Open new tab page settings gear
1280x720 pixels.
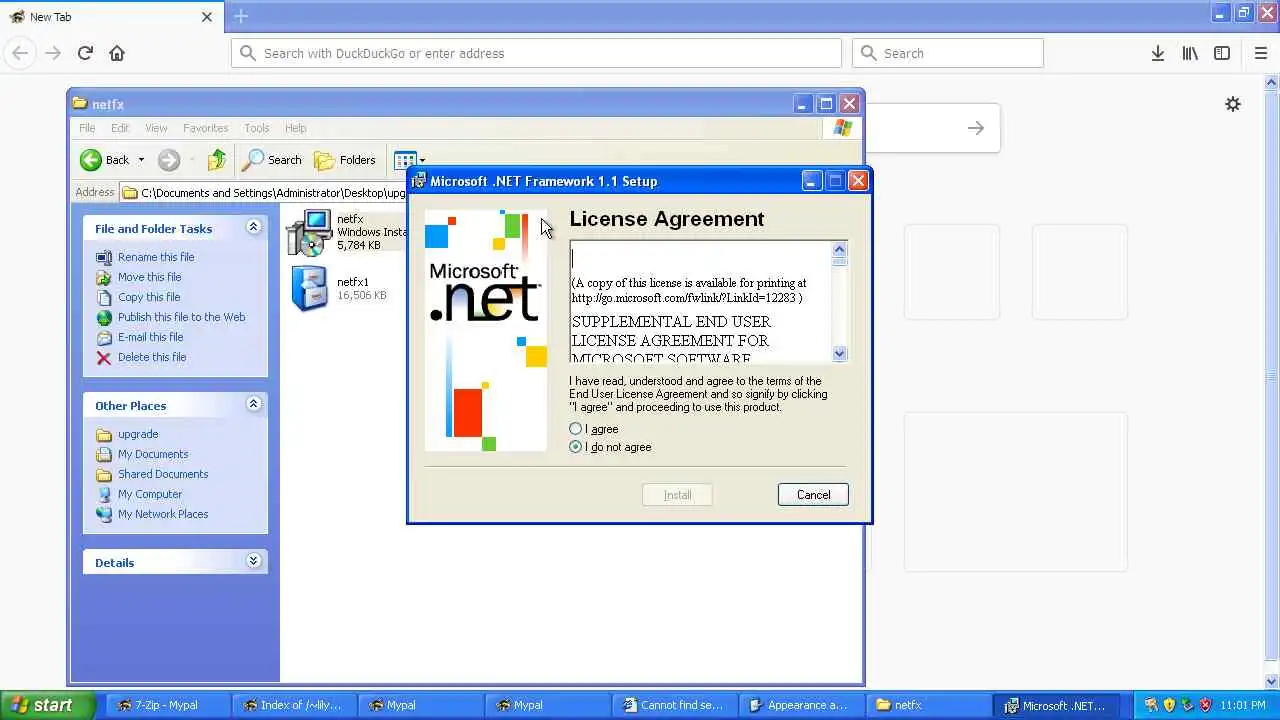1233,104
